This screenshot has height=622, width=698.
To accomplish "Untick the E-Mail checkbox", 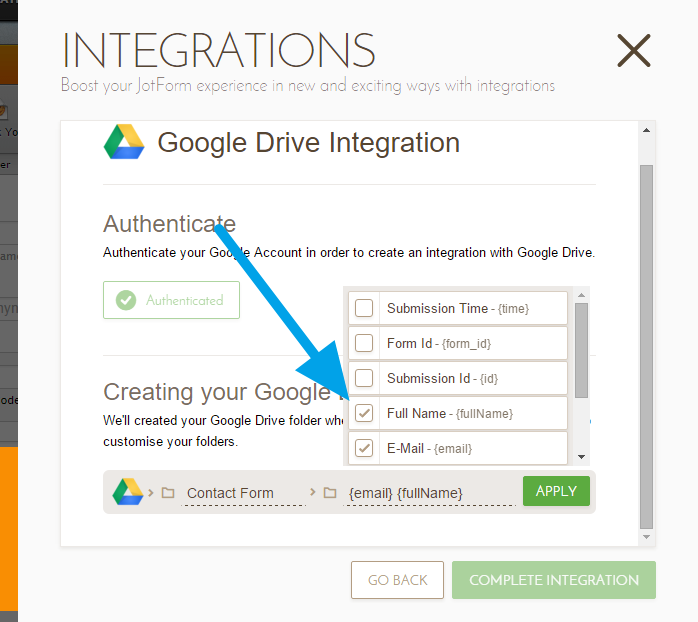I will [x=365, y=447].
